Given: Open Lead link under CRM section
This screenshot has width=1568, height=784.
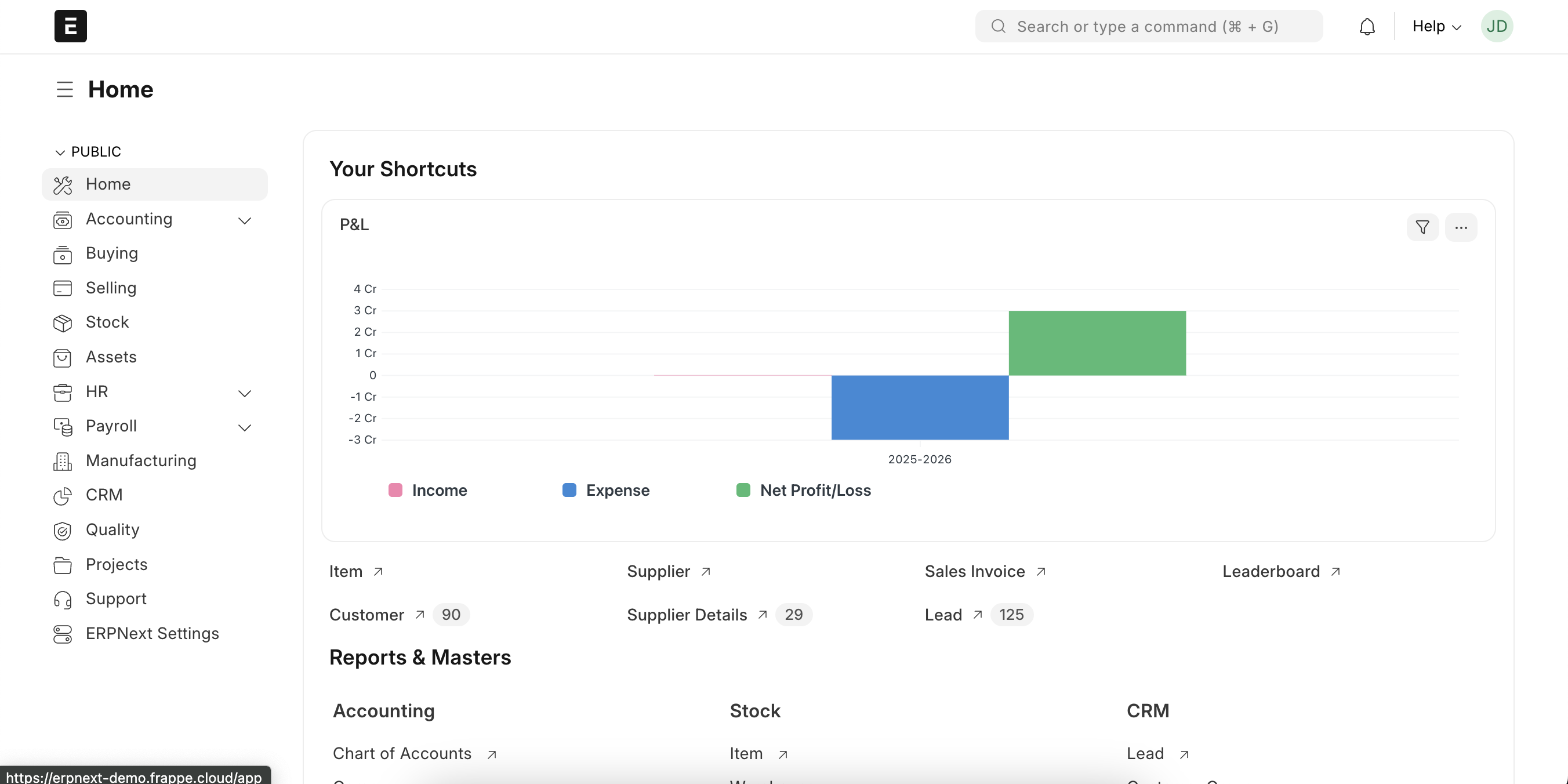Looking at the screenshot, I should coord(1145,754).
